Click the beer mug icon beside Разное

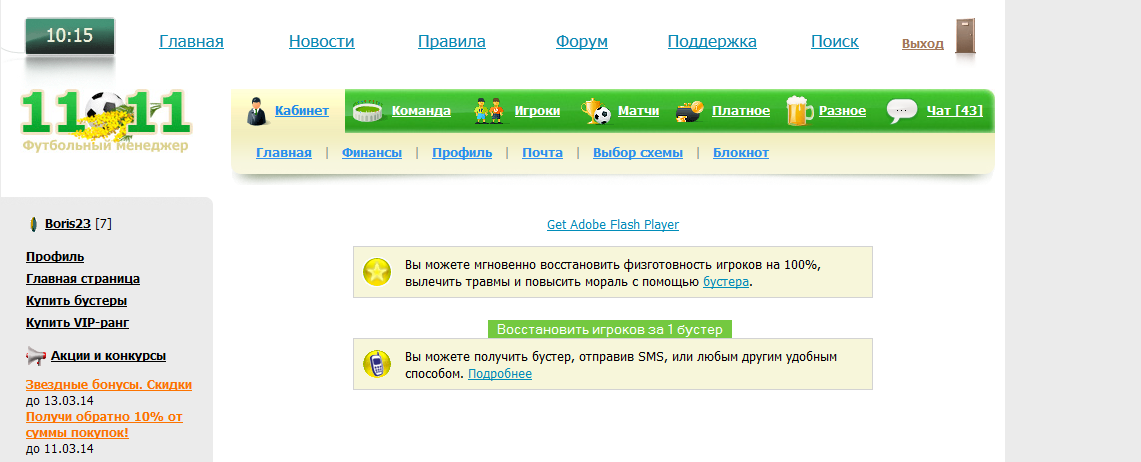point(799,110)
